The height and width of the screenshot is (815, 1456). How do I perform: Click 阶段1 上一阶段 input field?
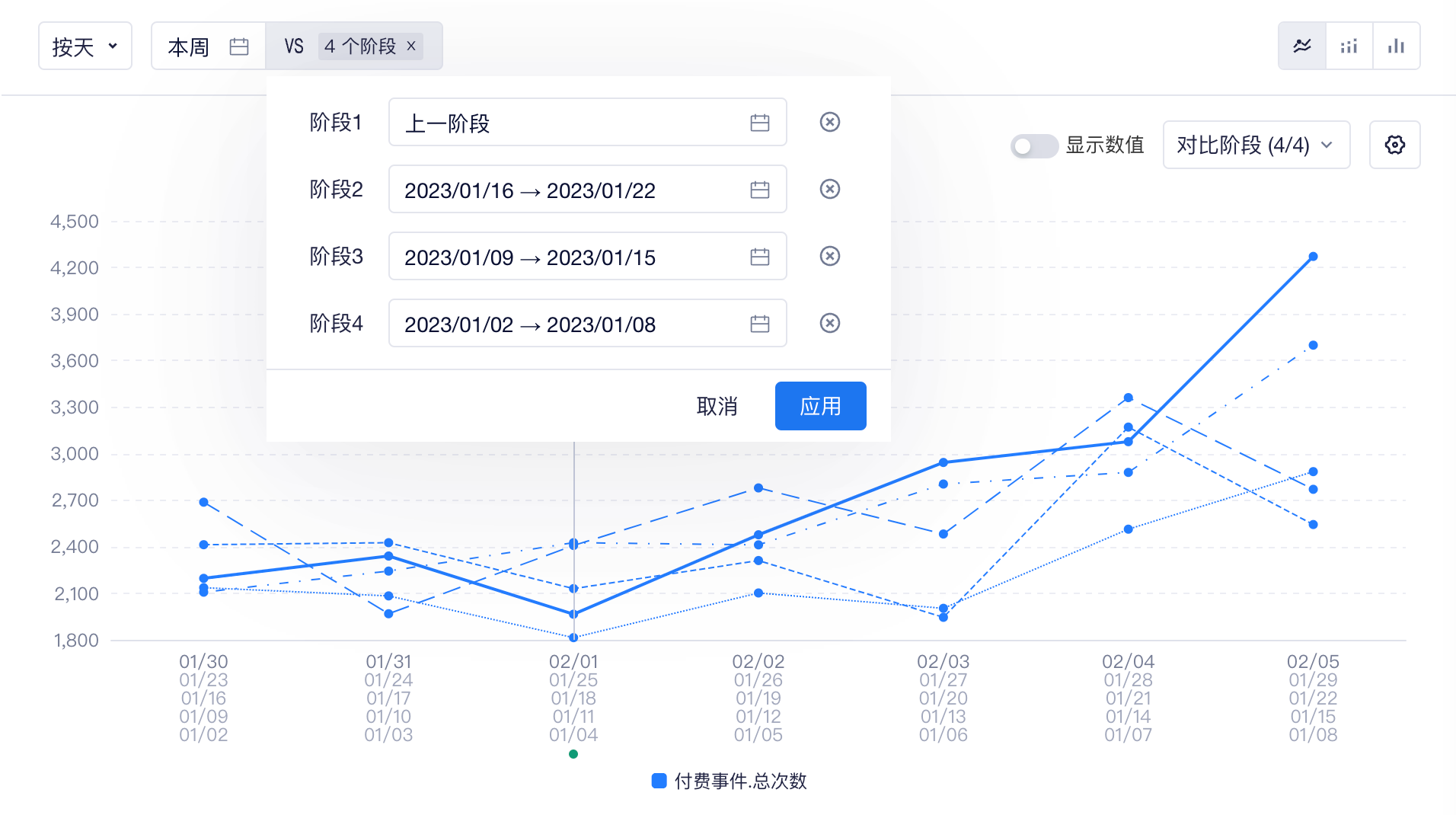[x=587, y=122]
